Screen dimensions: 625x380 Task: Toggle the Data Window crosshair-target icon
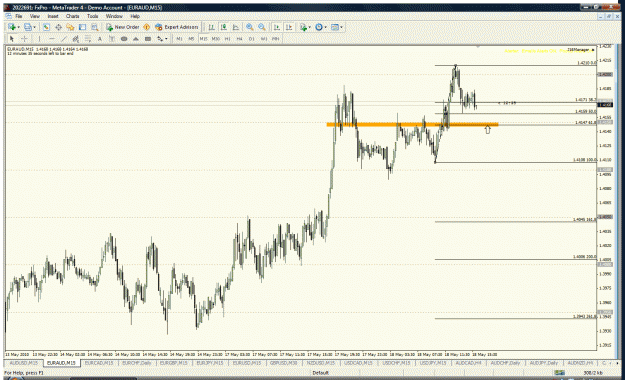58,27
